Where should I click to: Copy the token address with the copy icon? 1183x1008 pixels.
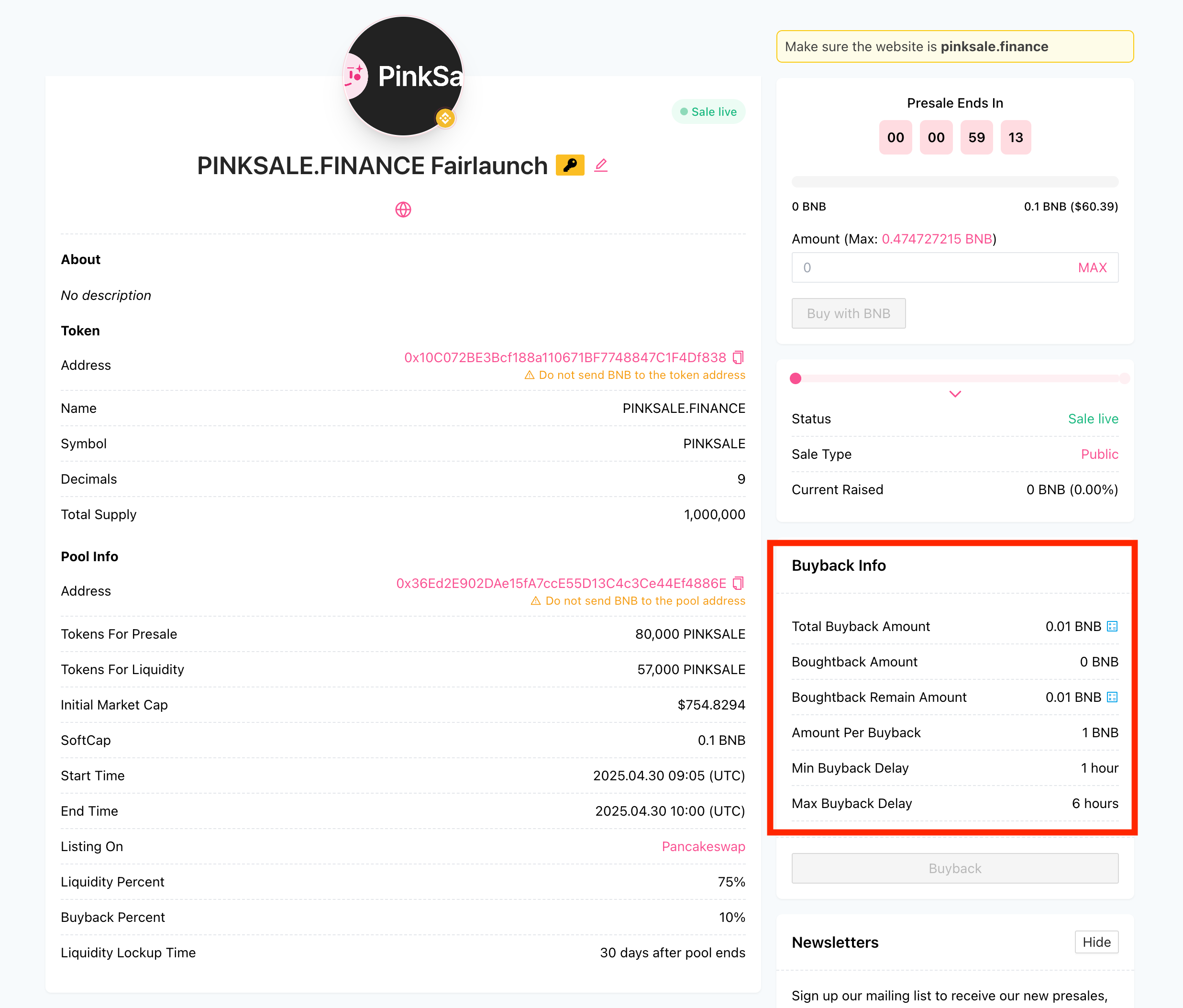coord(738,357)
